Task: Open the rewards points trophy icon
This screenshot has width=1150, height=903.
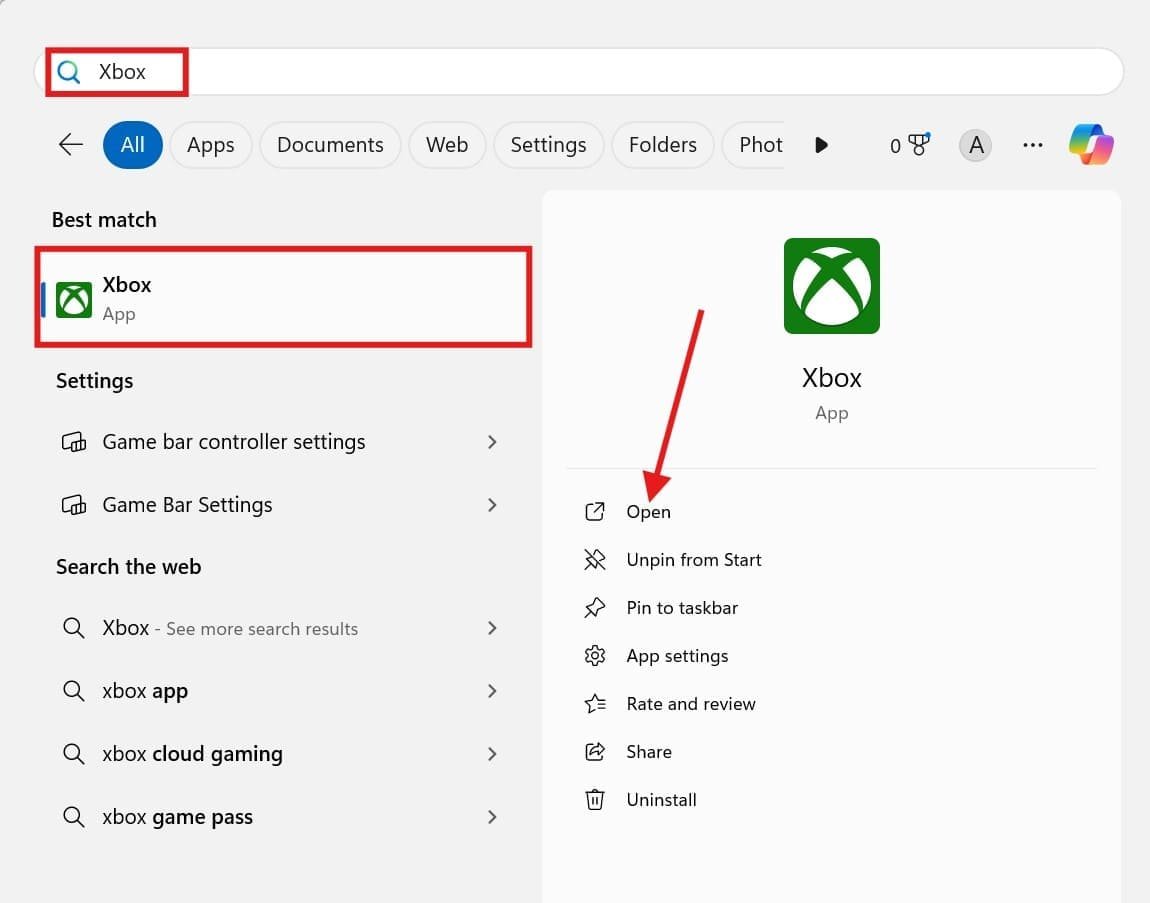Action: tap(909, 145)
